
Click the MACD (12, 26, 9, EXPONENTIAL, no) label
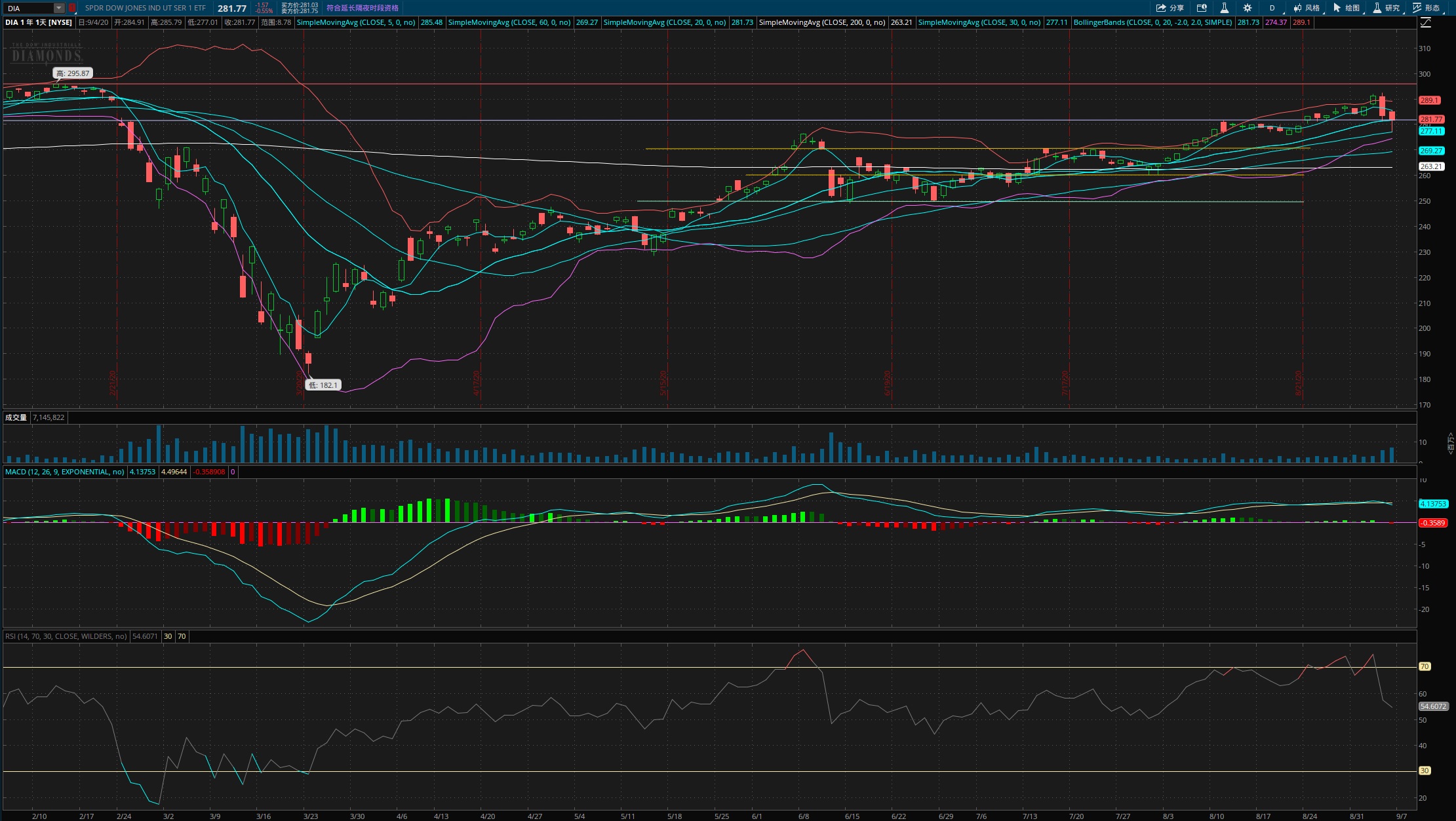click(64, 472)
